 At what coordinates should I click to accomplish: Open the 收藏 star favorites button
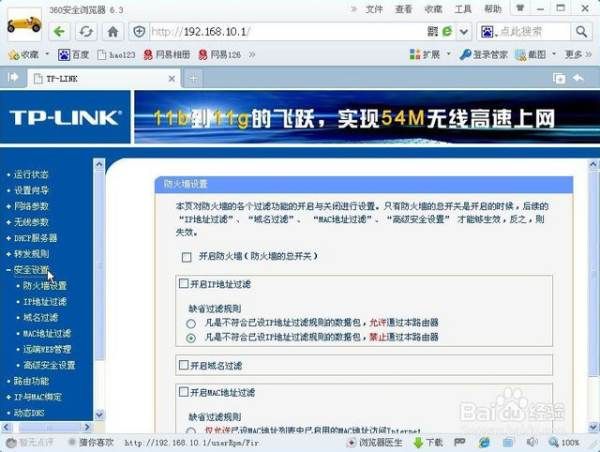24,55
